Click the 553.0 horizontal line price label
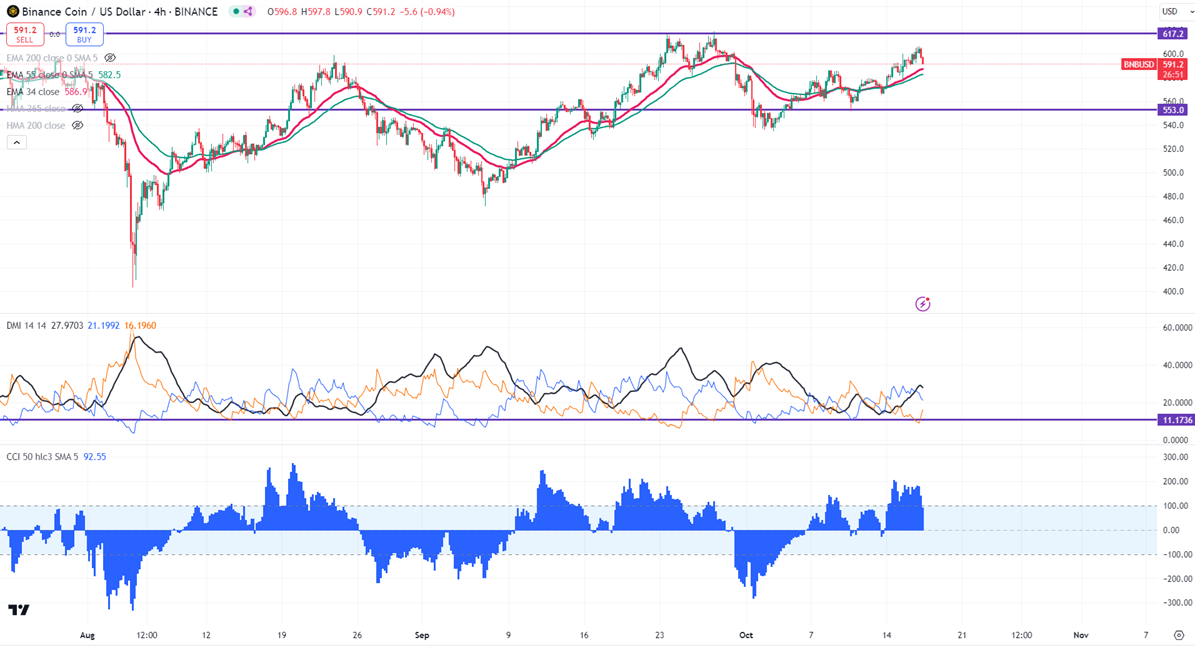Viewport: 1195px width, 646px height. [x=1173, y=110]
